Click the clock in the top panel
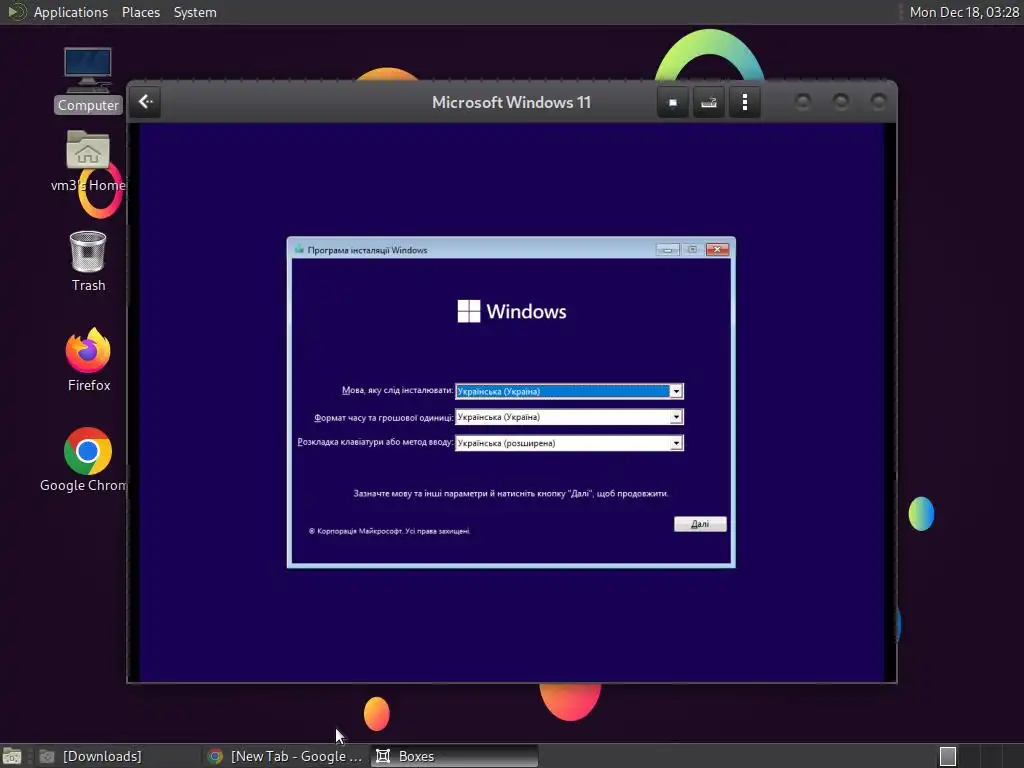The height and width of the screenshot is (768, 1024). 965,12
